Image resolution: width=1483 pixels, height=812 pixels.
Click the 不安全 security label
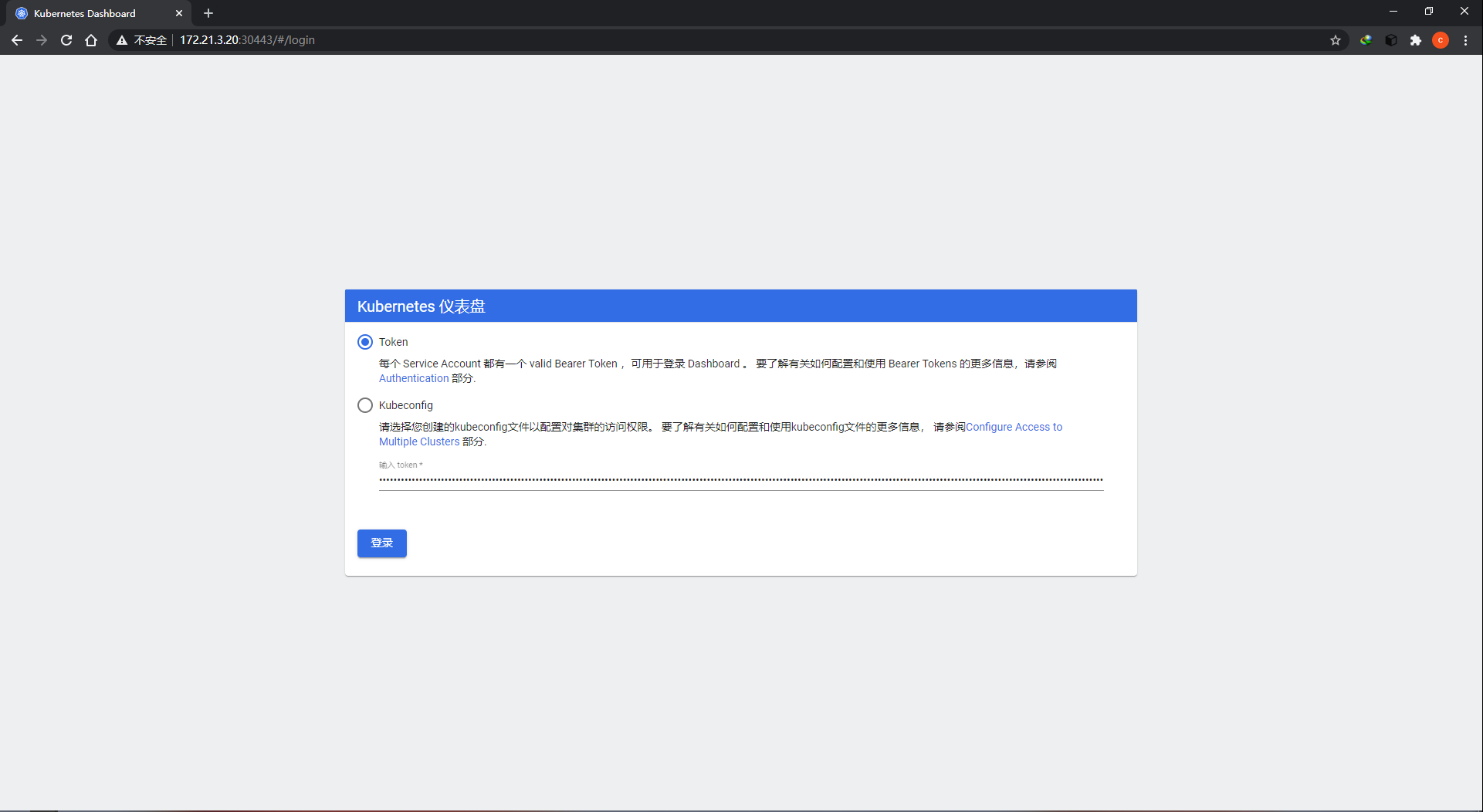(151, 40)
